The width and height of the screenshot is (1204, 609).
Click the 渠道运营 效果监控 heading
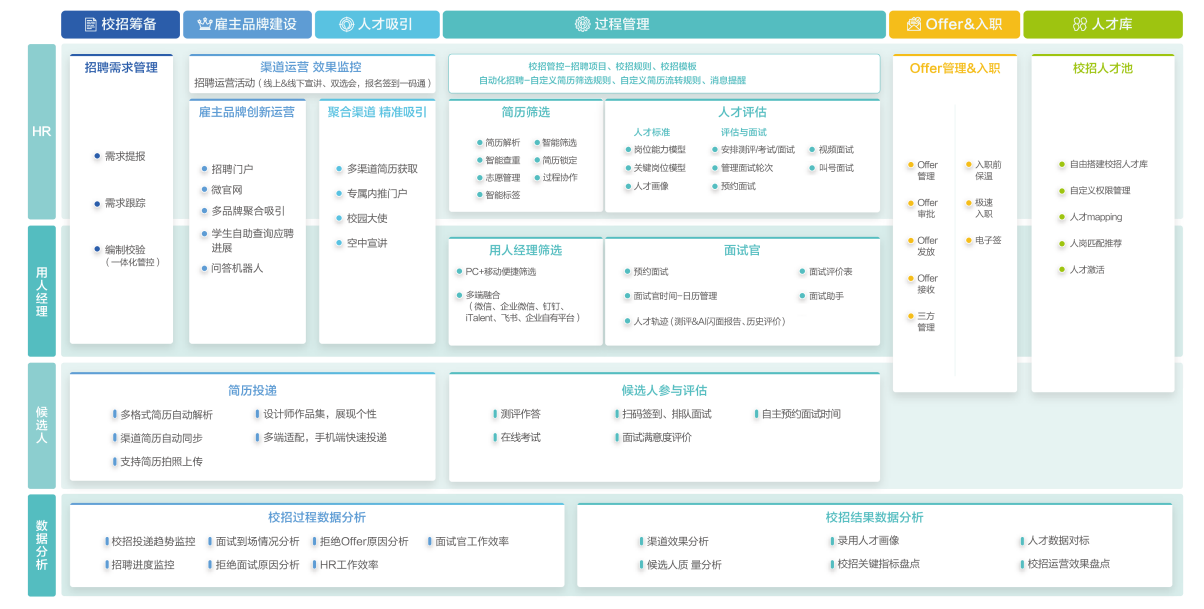point(311,65)
